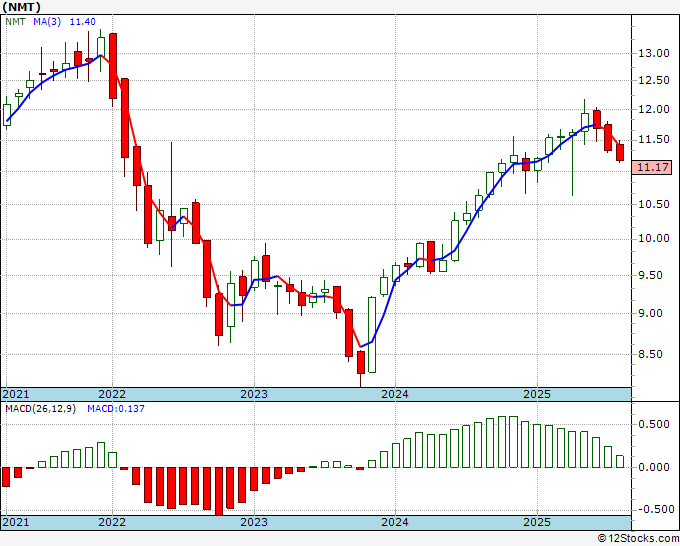
Task: Open the 12Stocks.com copyright link
Action: pyautogui.click(x=638, y=539)
